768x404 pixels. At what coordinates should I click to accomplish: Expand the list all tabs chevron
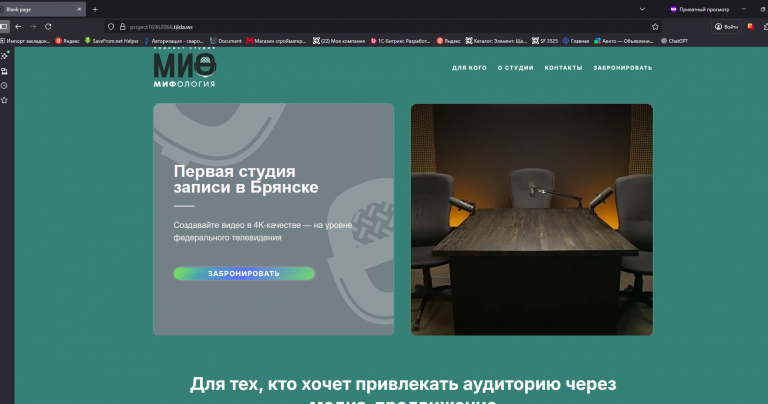click(x=642, y=9)
